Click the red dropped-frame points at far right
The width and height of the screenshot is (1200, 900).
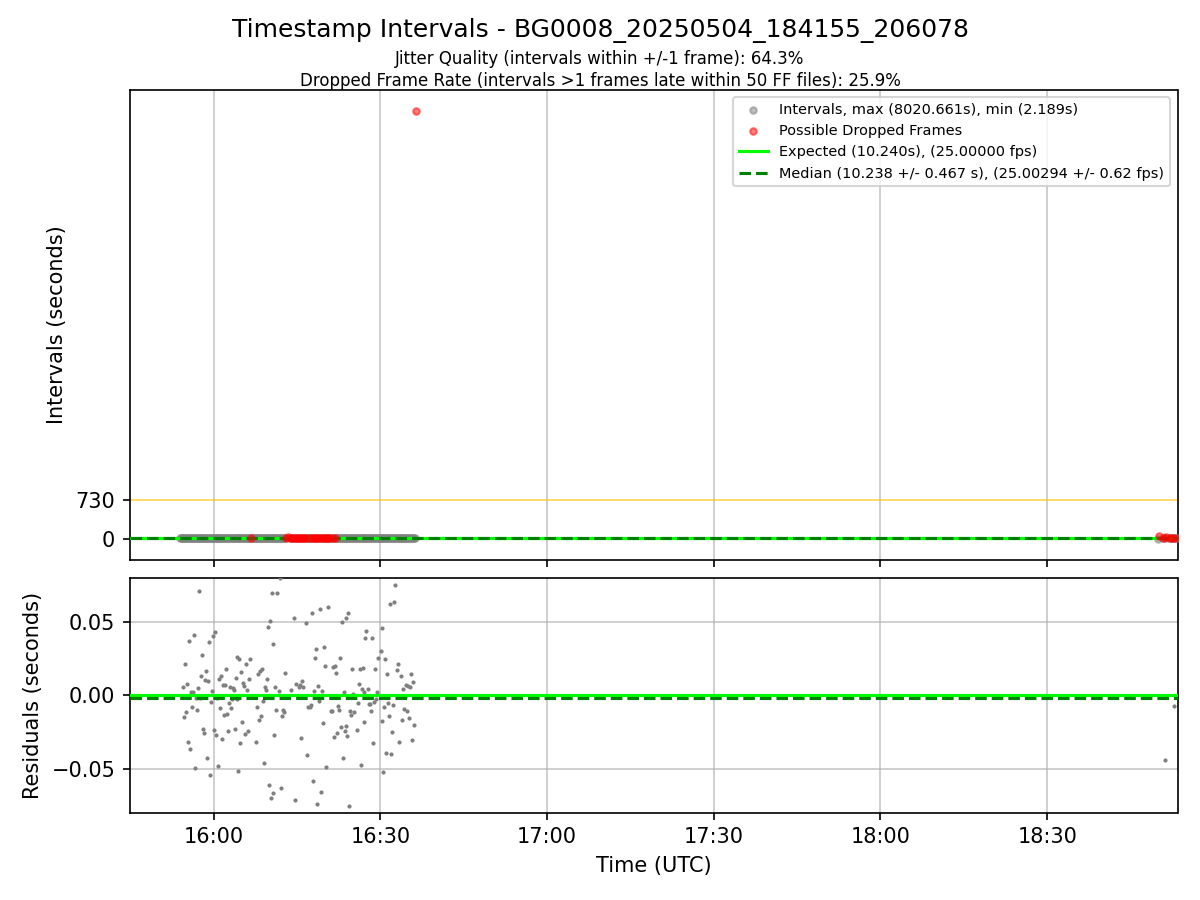point(1167,538)
